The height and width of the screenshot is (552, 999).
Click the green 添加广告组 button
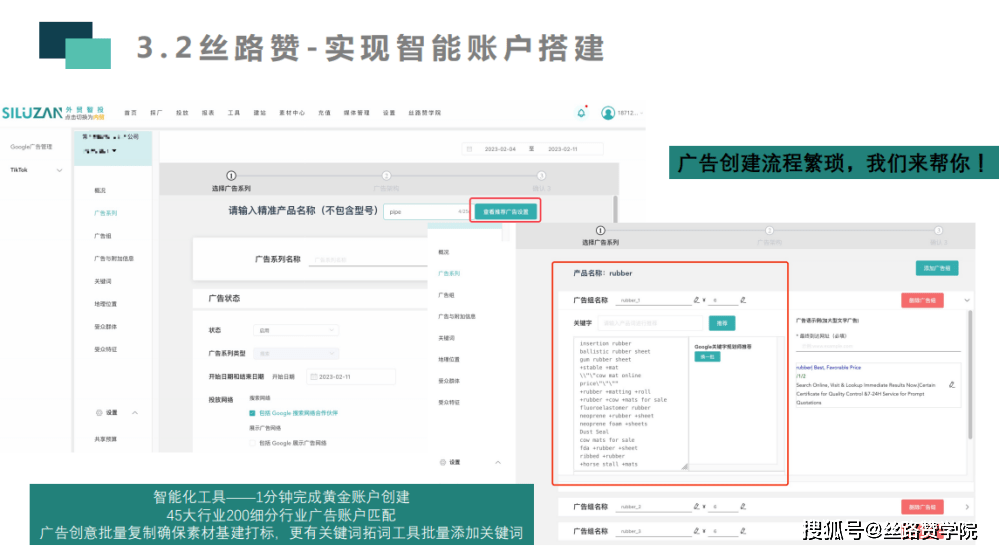936,268
